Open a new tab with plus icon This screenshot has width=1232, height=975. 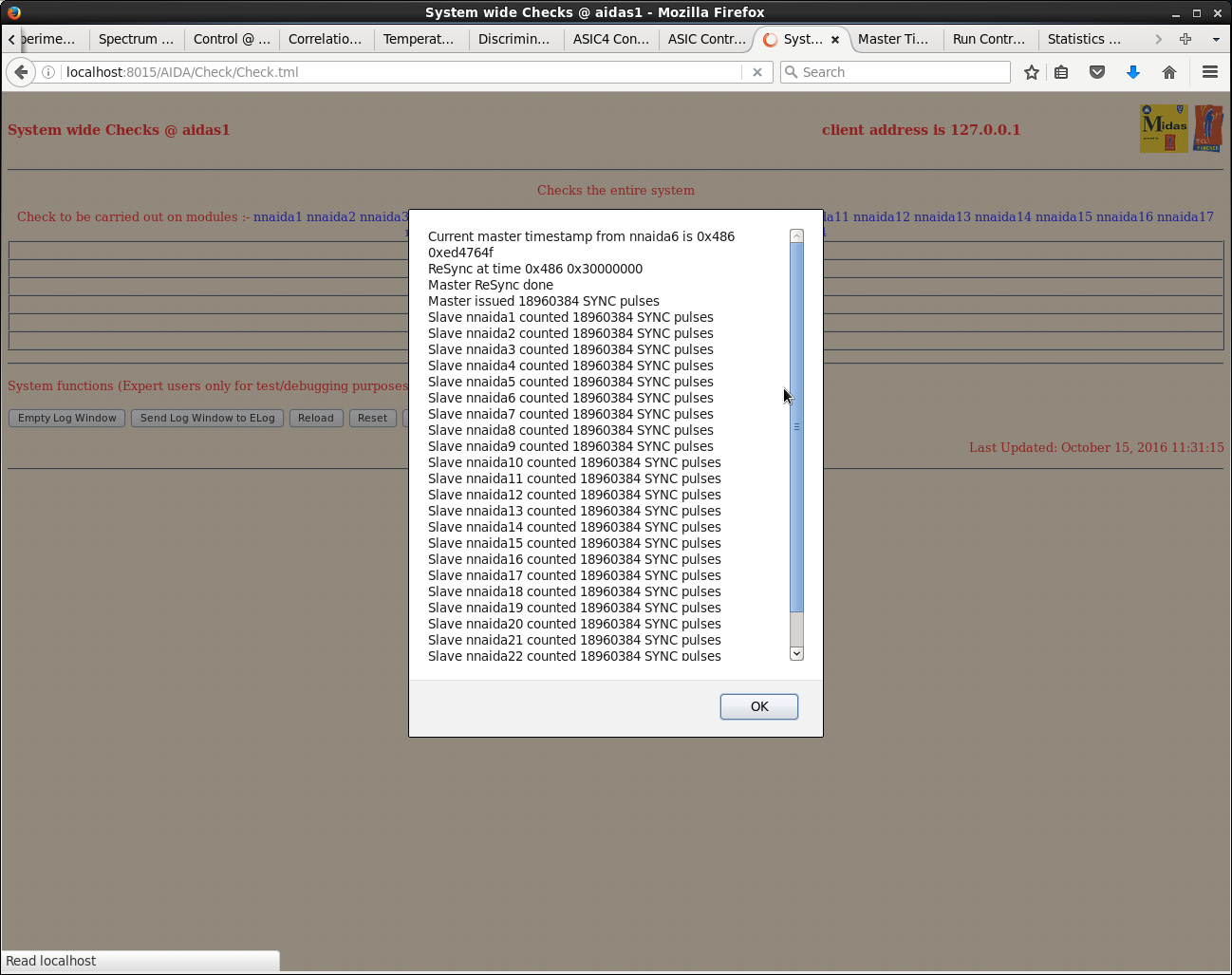(1185, 39)
